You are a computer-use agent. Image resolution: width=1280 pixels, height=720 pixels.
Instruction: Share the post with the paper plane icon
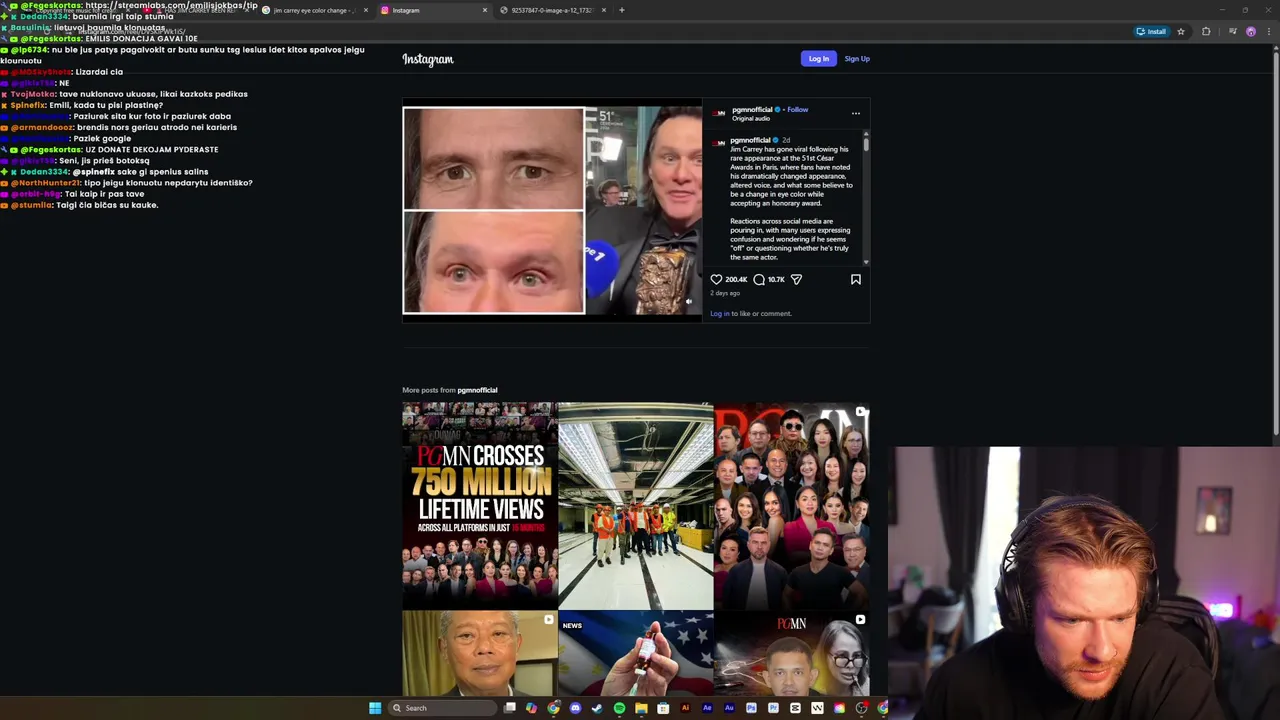coord(796,280)
